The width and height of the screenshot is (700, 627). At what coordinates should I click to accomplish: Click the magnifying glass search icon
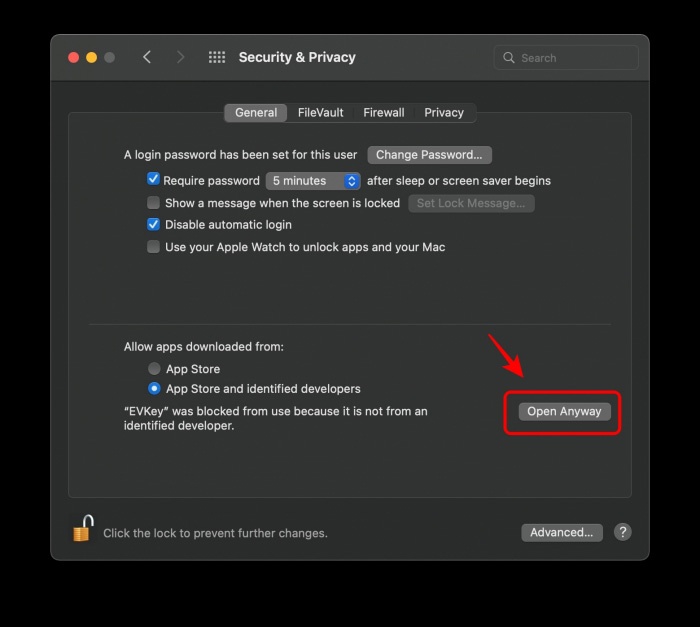click(x=509, y=58)
